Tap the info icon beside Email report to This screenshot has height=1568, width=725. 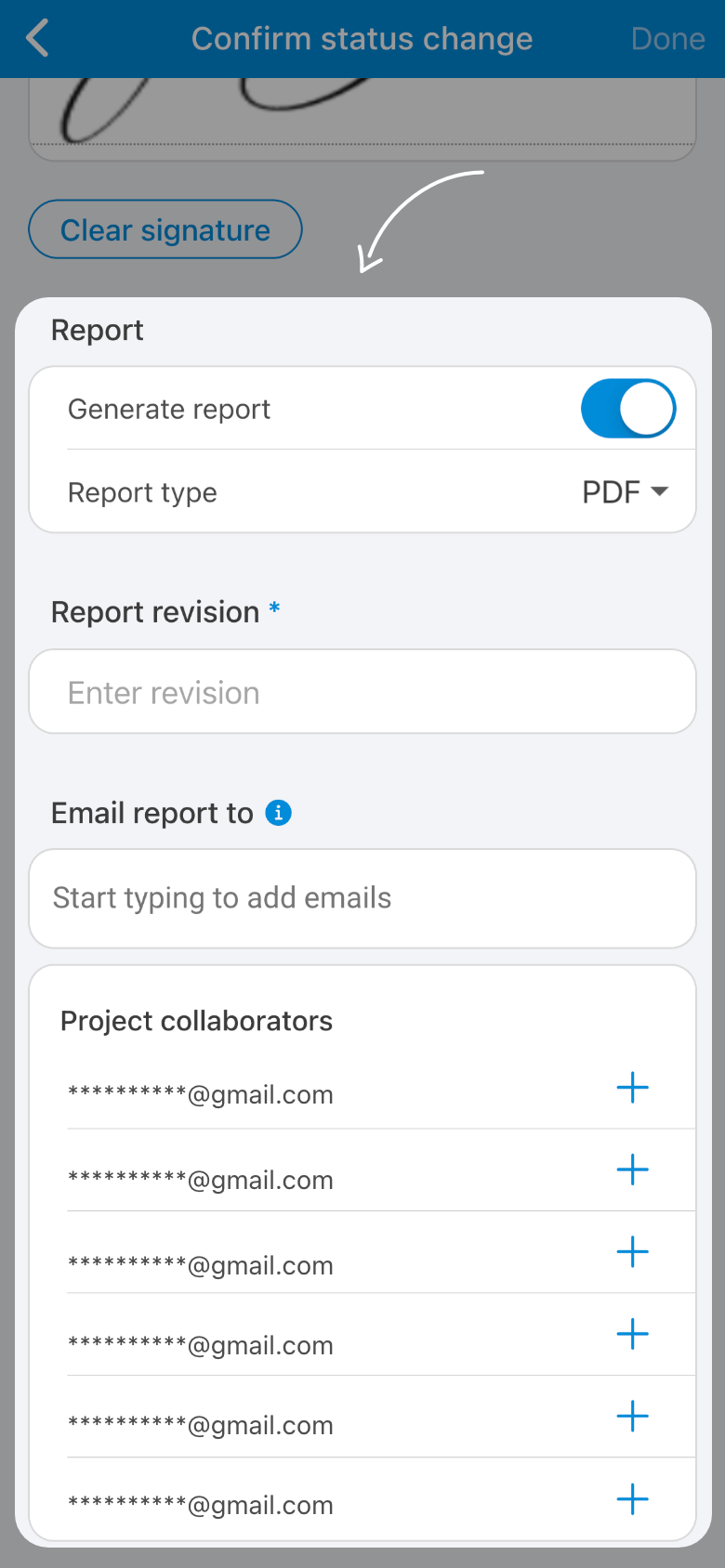coord(279,813)
